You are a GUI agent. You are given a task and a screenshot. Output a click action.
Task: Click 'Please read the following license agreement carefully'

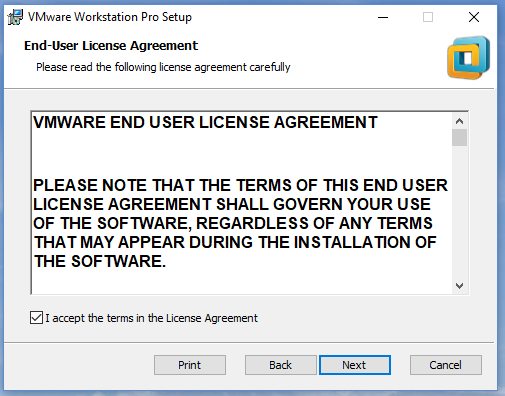[163, 67]
